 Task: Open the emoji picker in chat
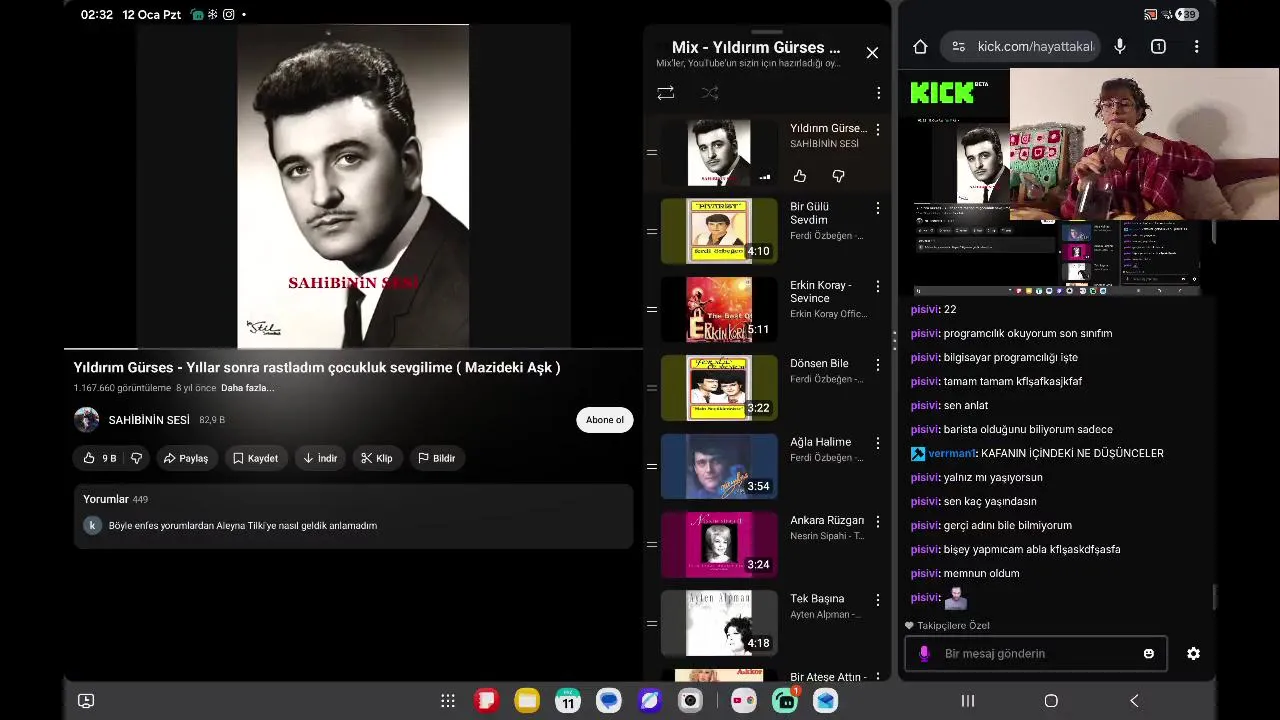(1149, 654)
